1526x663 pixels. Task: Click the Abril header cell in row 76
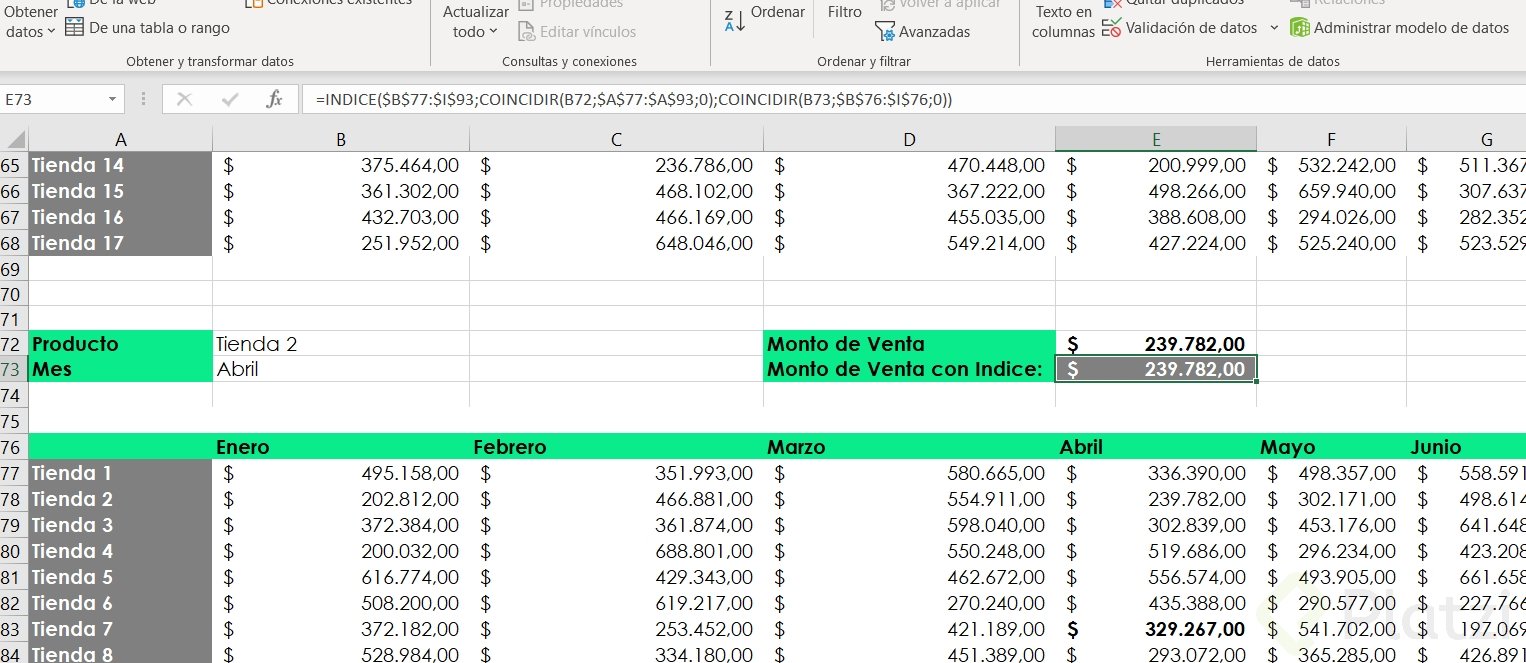click(1156, 447)
